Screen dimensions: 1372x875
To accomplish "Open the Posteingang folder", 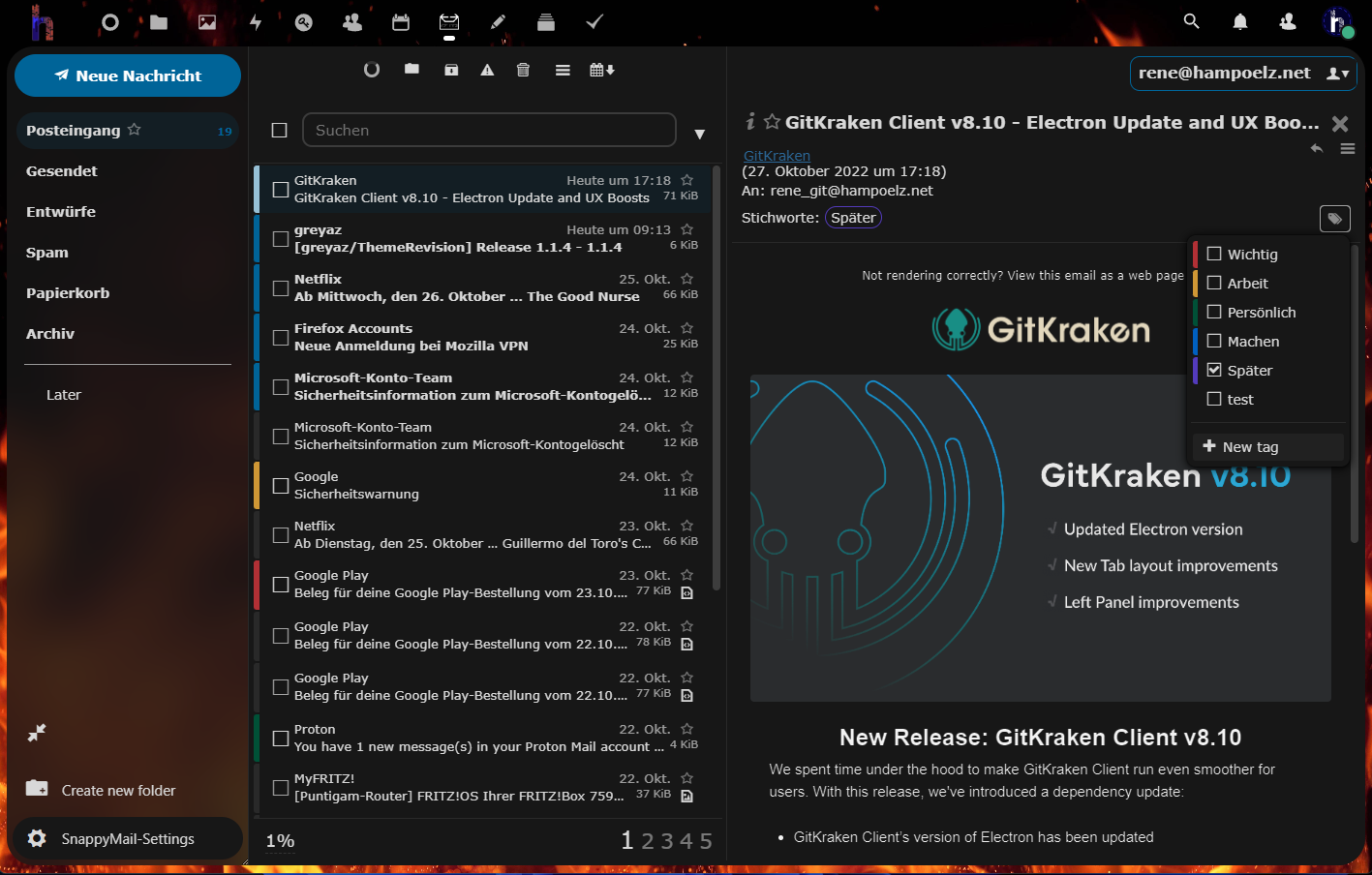I will [128, 130].
